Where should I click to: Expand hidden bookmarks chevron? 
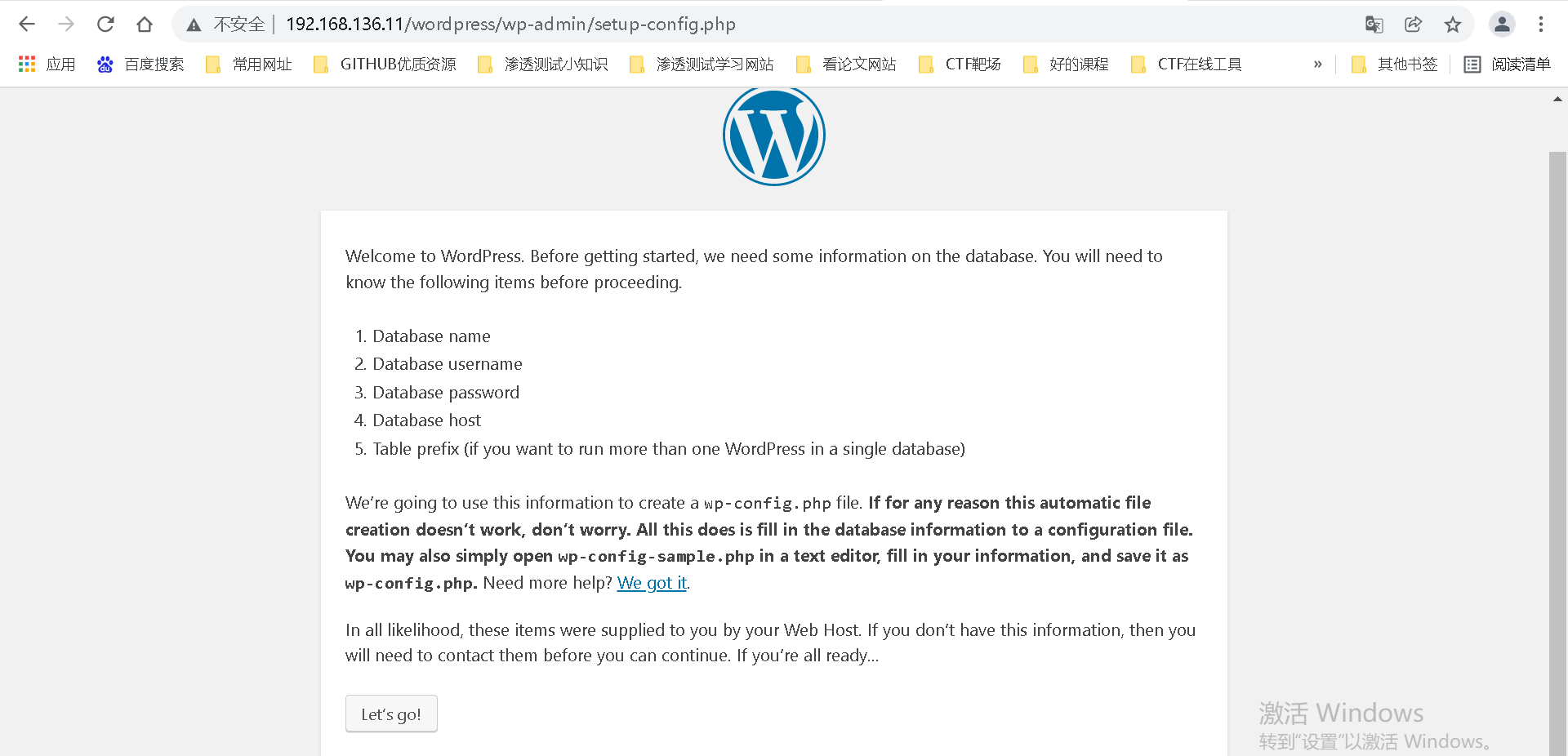[1317, 64]
